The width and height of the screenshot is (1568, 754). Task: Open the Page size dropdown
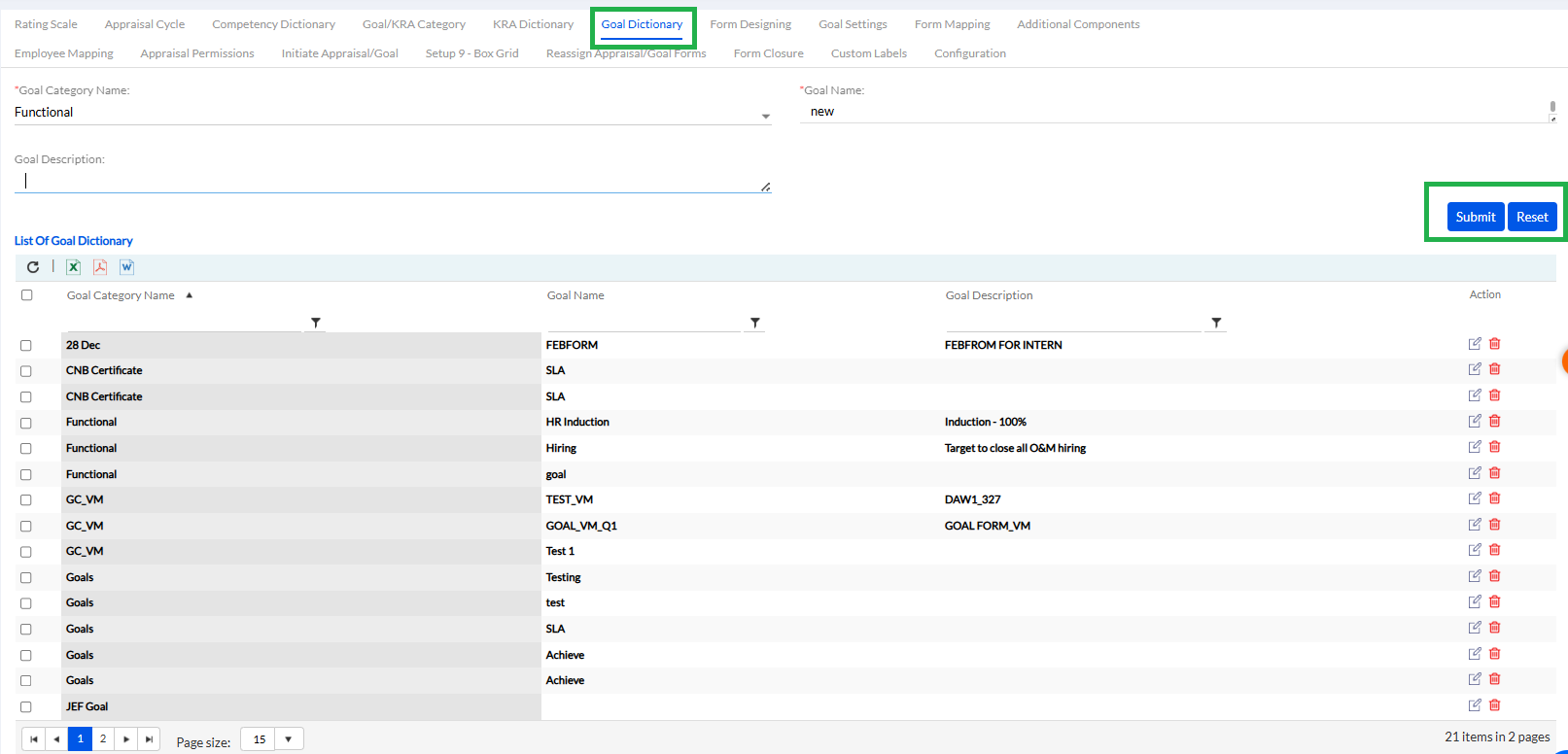[x=289, y=739]
